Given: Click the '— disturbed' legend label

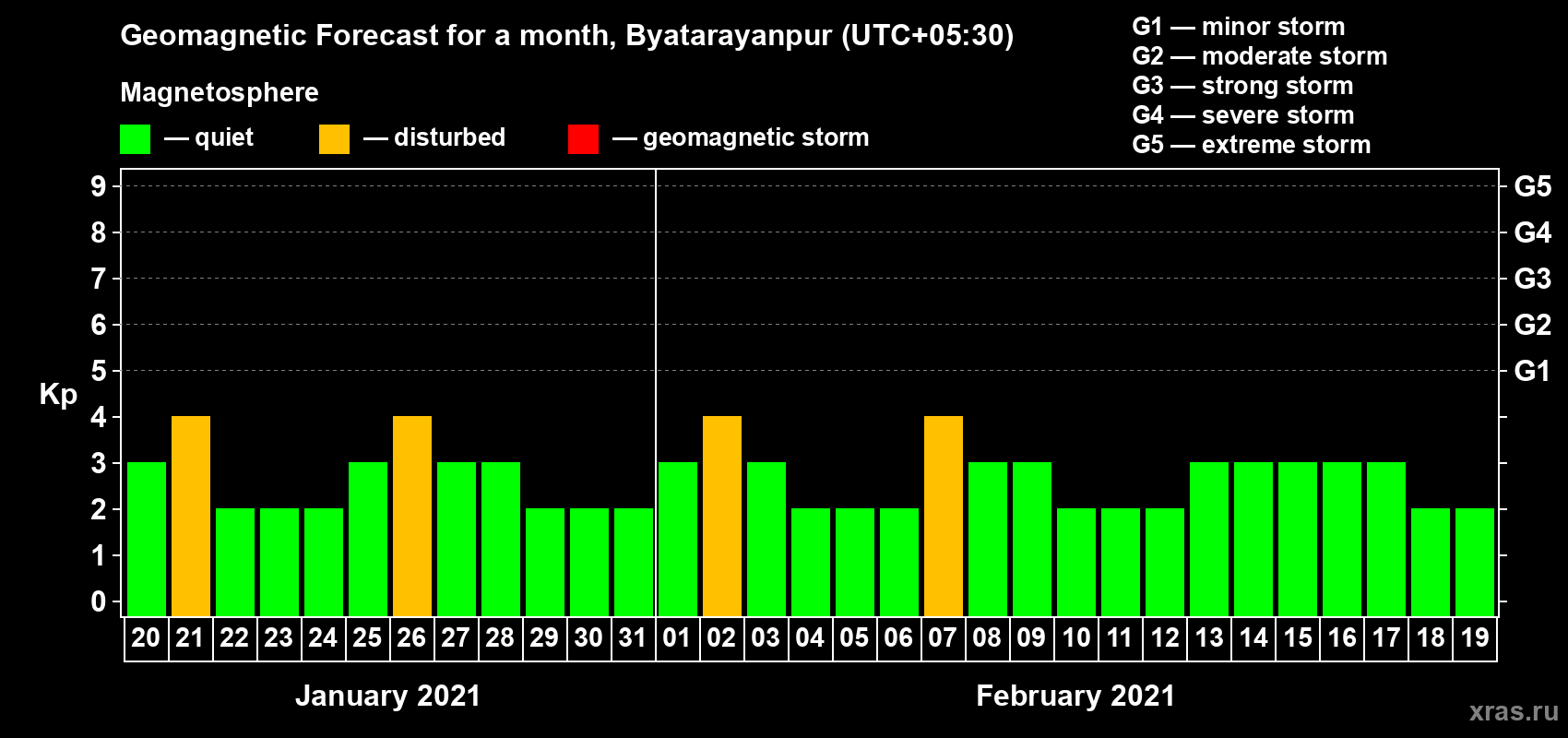Looking at the screenshot, I should click(x=434, y=137).
